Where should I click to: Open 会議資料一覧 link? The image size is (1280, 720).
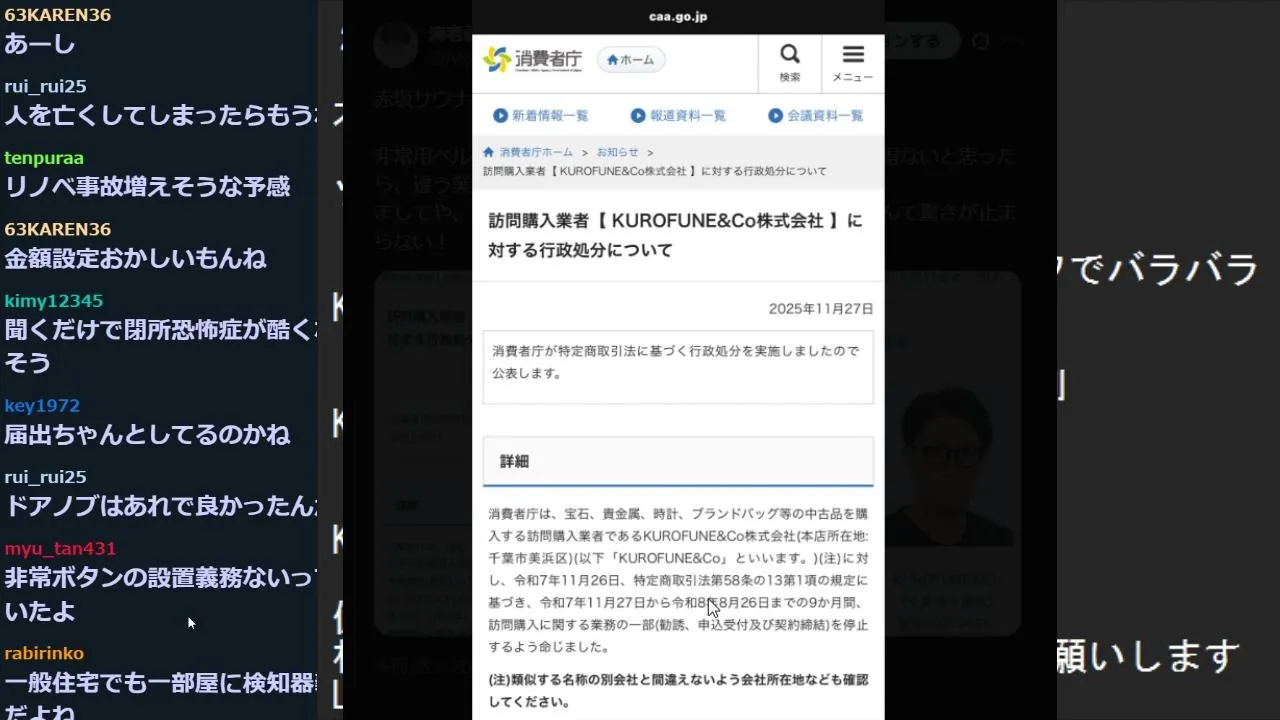[x=825, y=116]
